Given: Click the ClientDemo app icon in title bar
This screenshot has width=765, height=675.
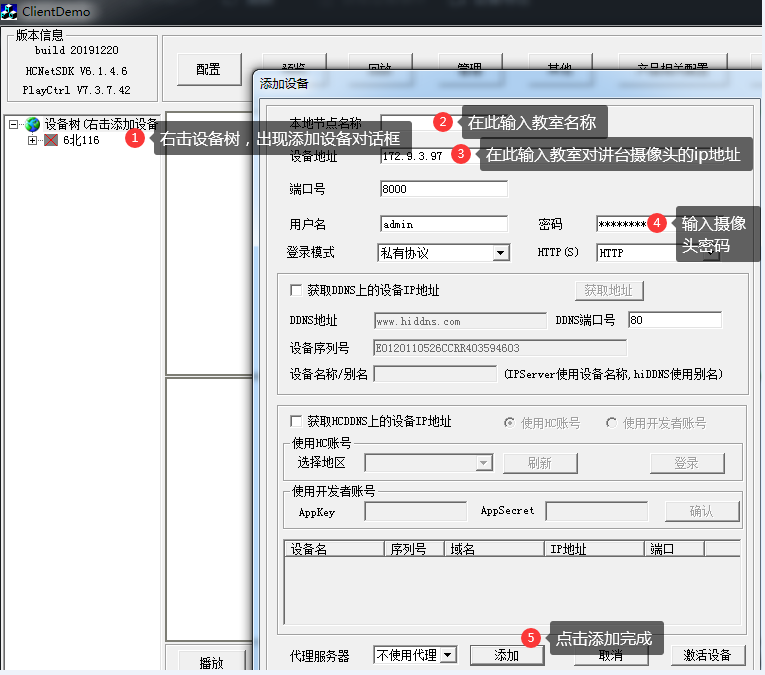Looking at the screenshot, I should tap(10, 11).
